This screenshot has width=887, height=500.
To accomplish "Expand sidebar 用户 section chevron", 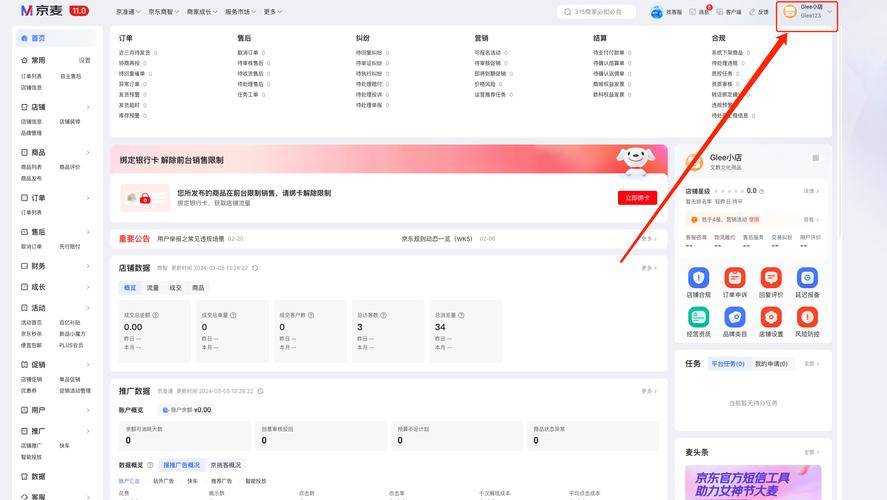I will [88, 410].
